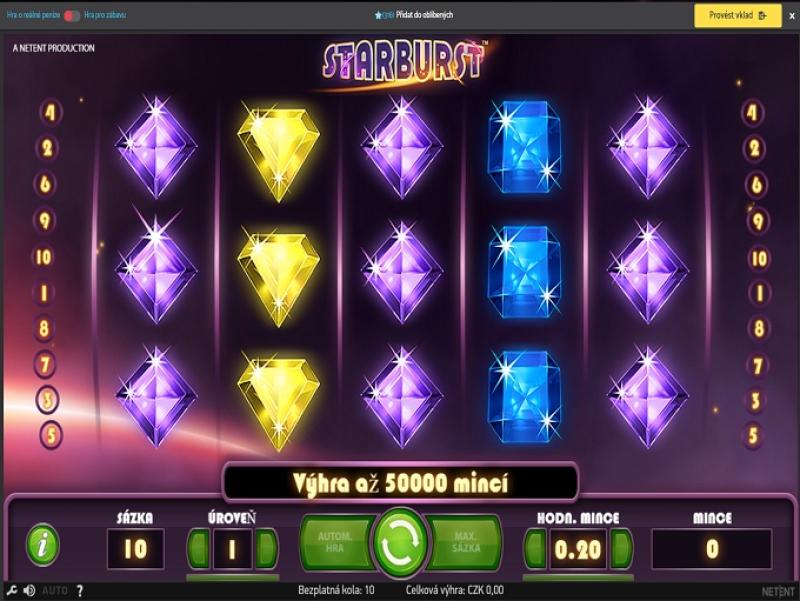Click the AUTOM. HRA button
This screenshot has width=800, height=601.
[x=337, y=542]
